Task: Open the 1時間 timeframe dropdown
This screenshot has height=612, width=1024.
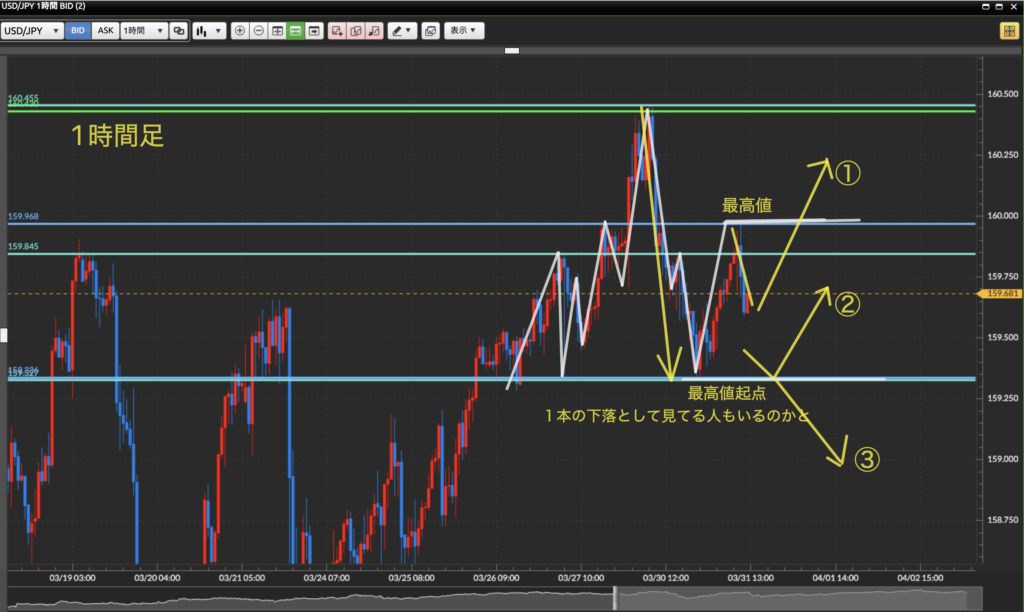Action: tap(143, 31)
